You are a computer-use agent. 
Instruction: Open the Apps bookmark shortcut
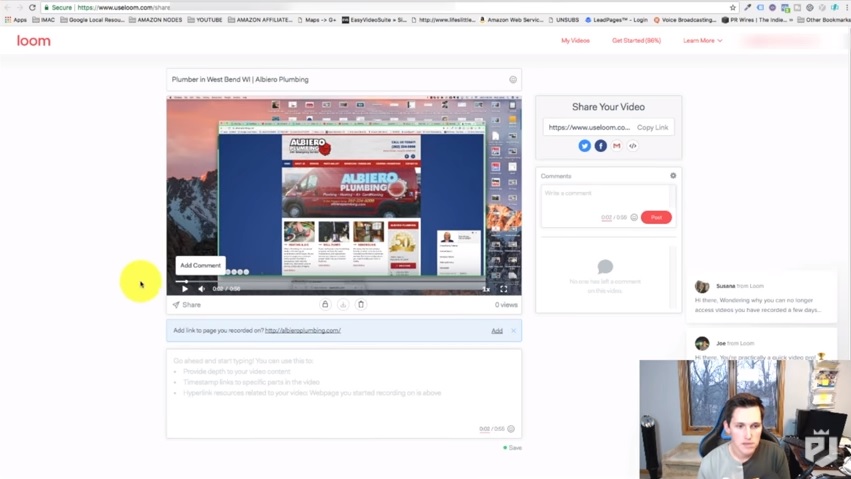tap(16, 20)
